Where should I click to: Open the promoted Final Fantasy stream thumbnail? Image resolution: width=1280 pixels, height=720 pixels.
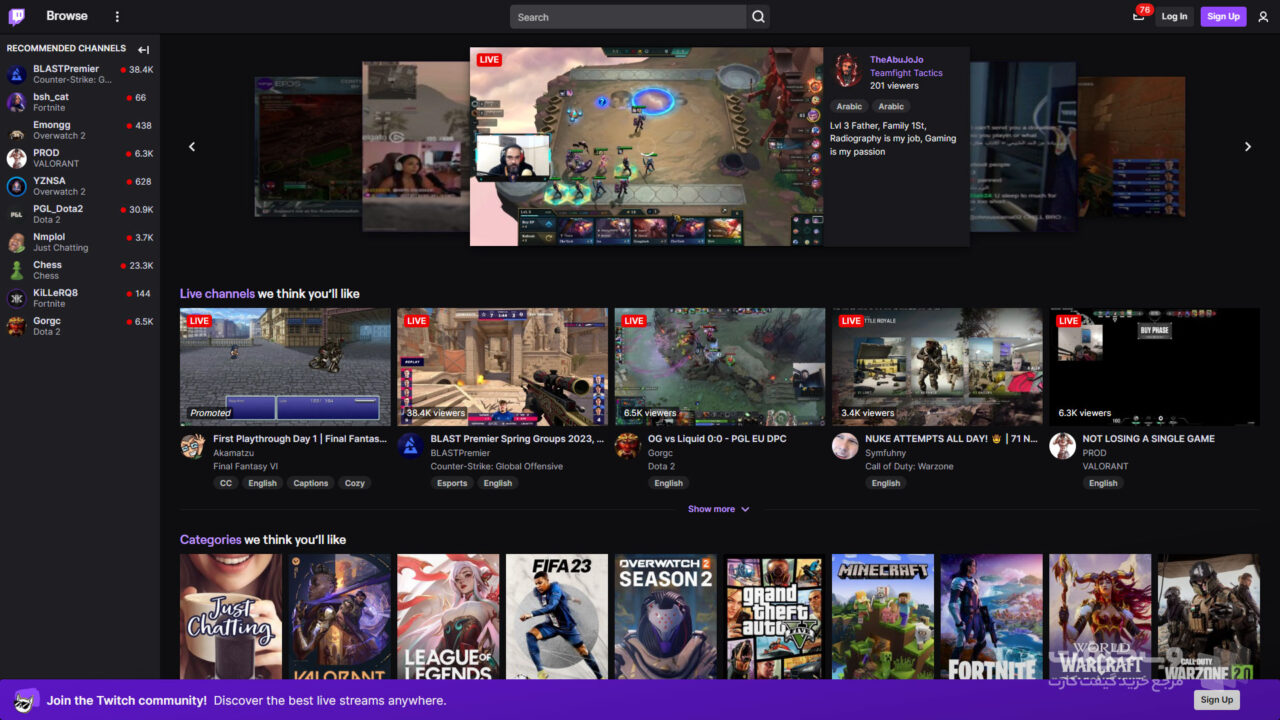pos(285,367)
